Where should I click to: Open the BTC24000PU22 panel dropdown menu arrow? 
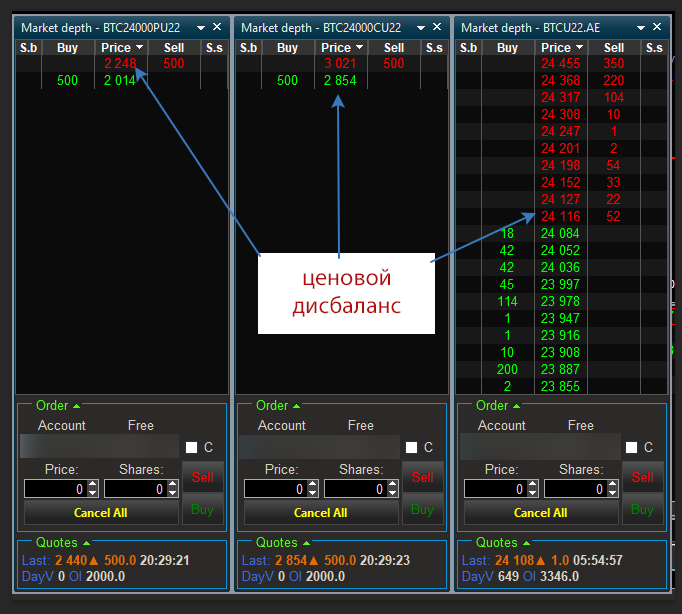click(201, 28)
